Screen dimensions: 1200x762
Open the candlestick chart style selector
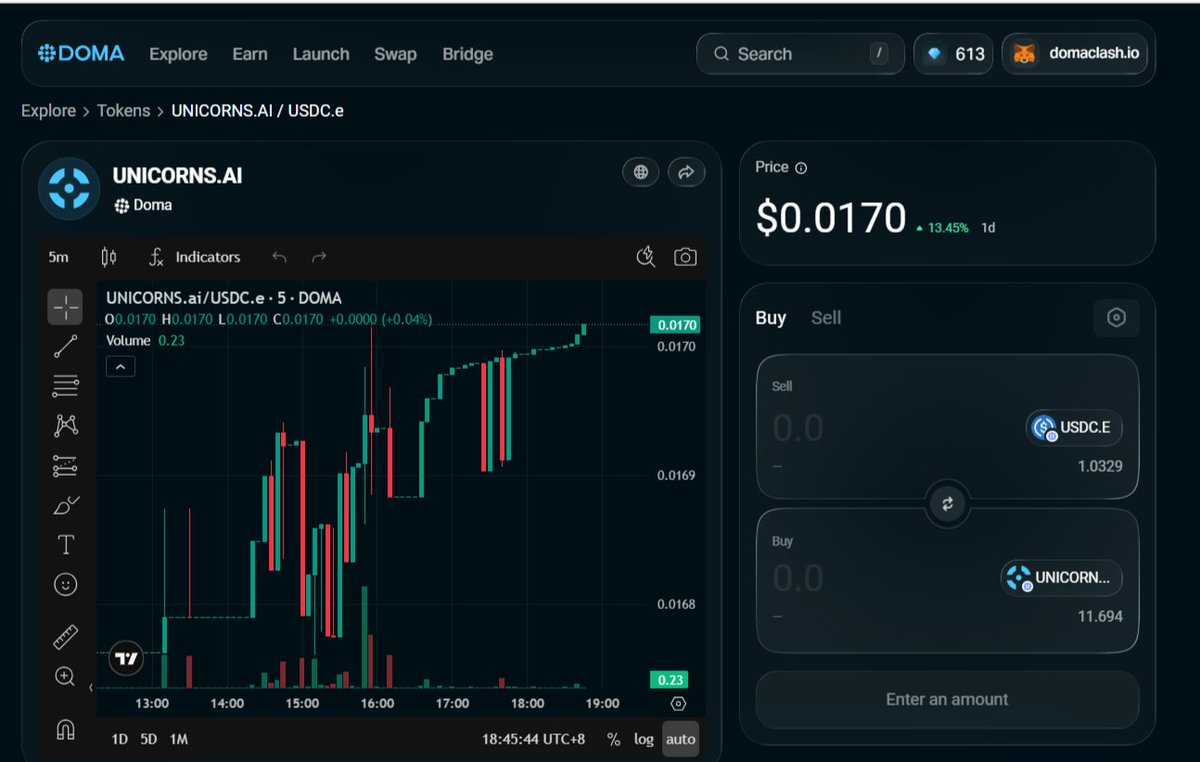(x=109, y=257)
